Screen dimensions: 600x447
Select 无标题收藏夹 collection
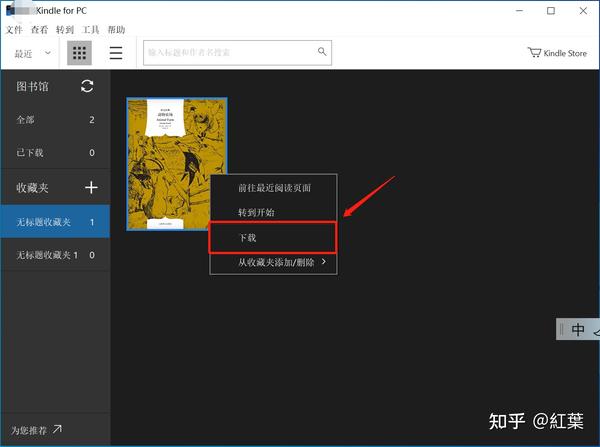coord(55,222)
